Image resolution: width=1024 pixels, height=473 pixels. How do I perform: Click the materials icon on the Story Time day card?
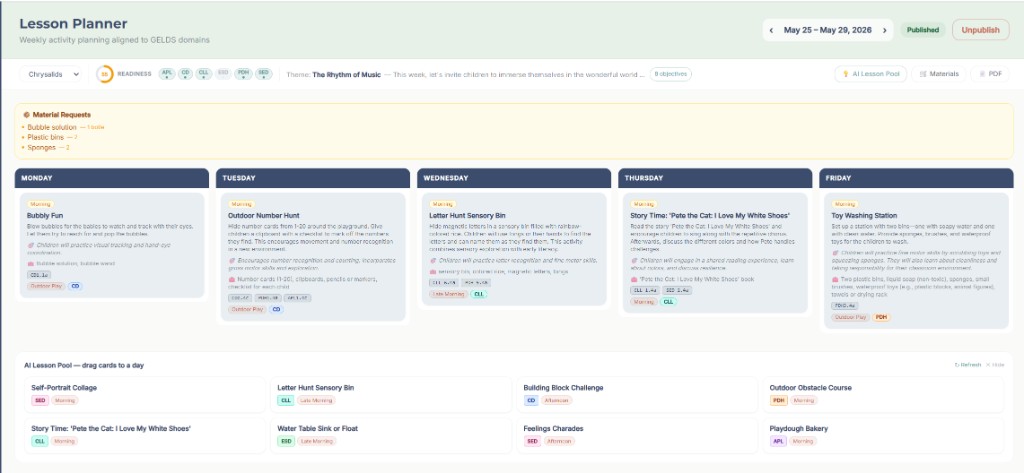coord(633,278)
